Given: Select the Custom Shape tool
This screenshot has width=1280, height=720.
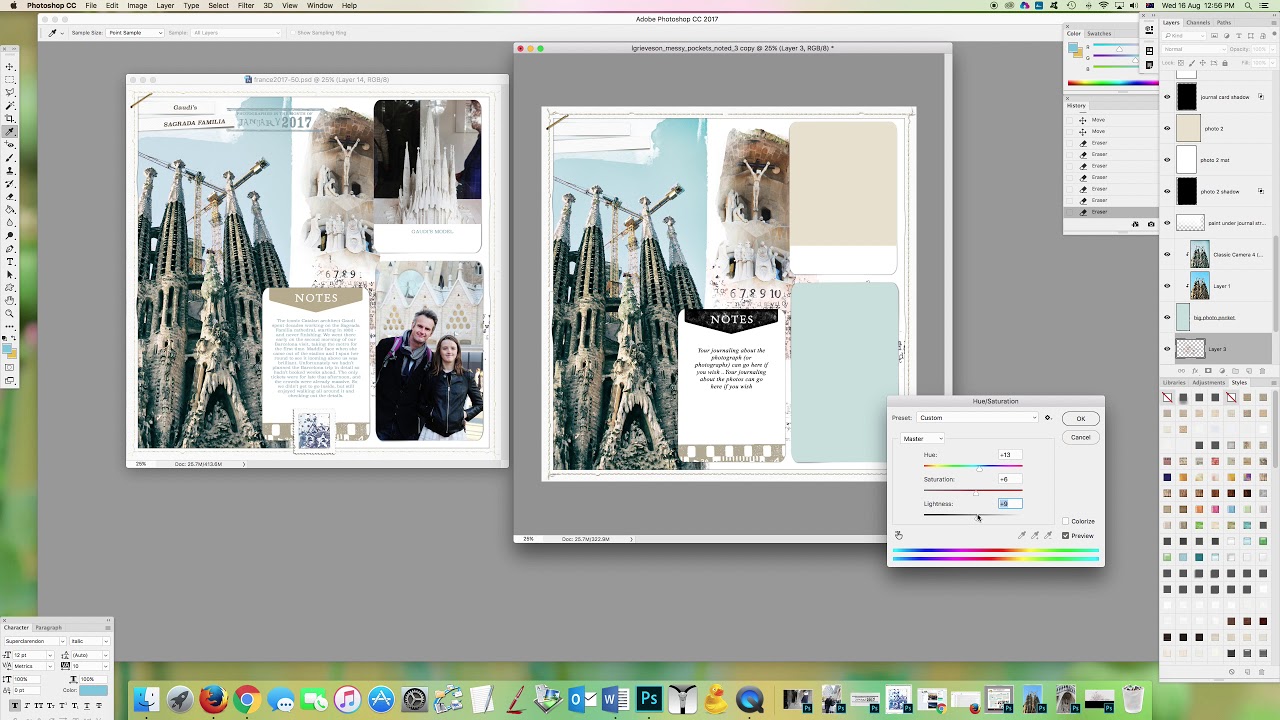Looking at the screenshot, I should point(10,287).
